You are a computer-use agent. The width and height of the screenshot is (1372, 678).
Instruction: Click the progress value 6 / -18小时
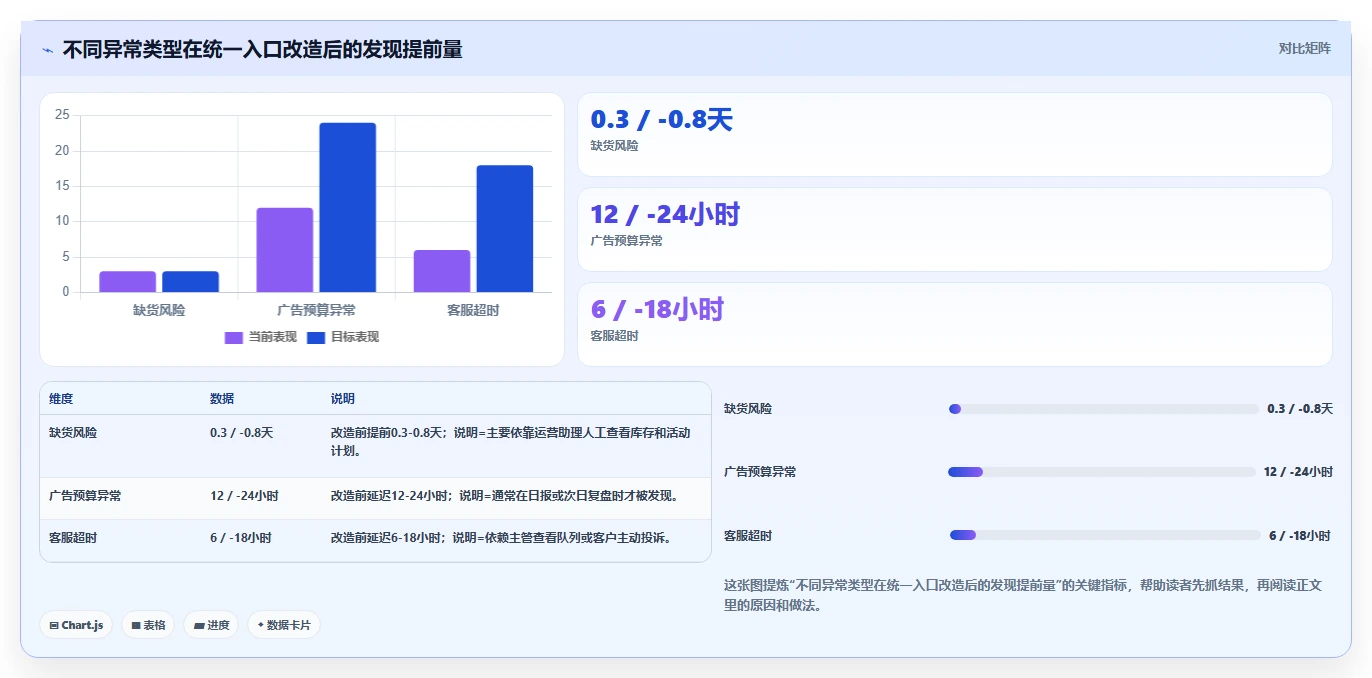pyautogui.click(x=1300, y=536)
